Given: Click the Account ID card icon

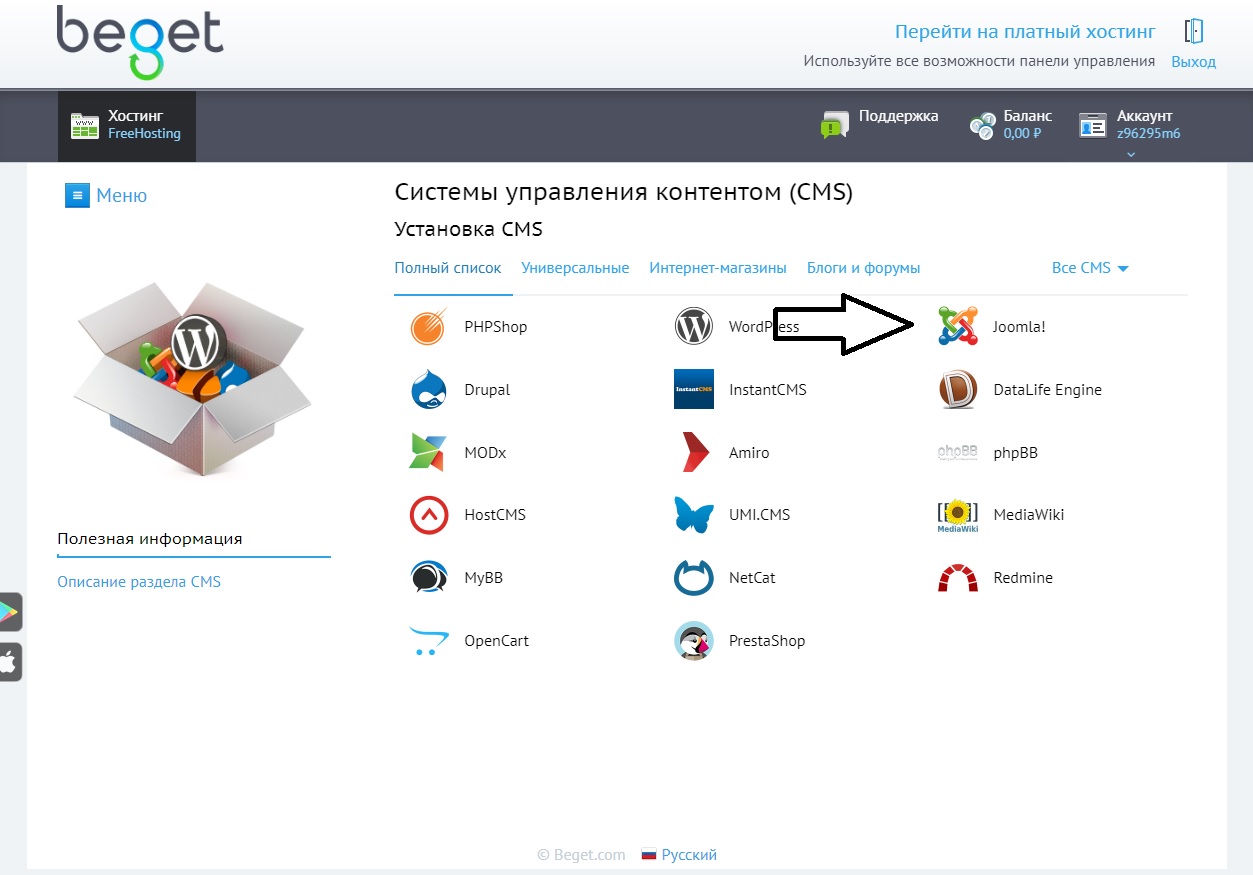Looking at the screenshot, I should (1093, 126).
